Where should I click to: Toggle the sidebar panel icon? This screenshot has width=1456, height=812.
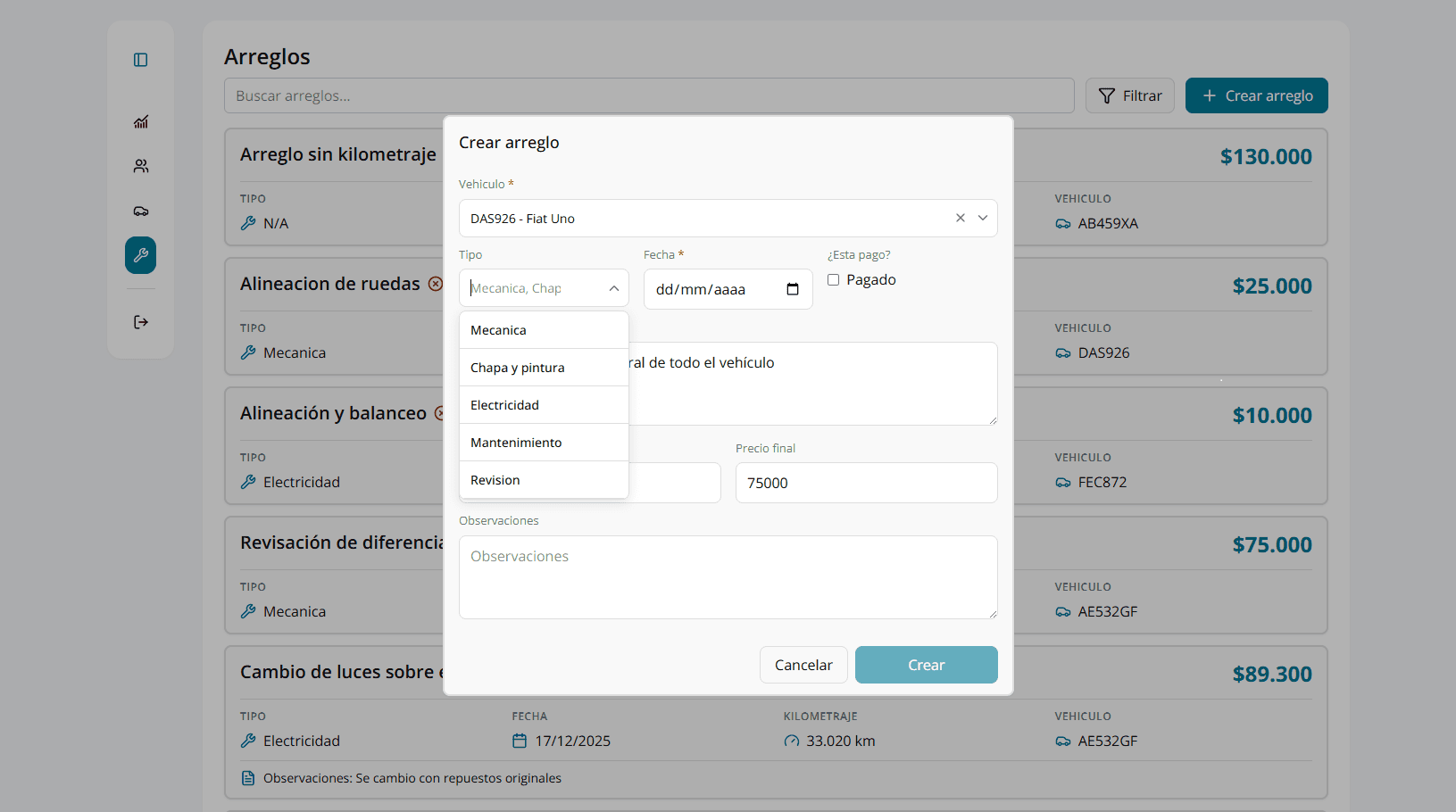[x=140, y=60]
